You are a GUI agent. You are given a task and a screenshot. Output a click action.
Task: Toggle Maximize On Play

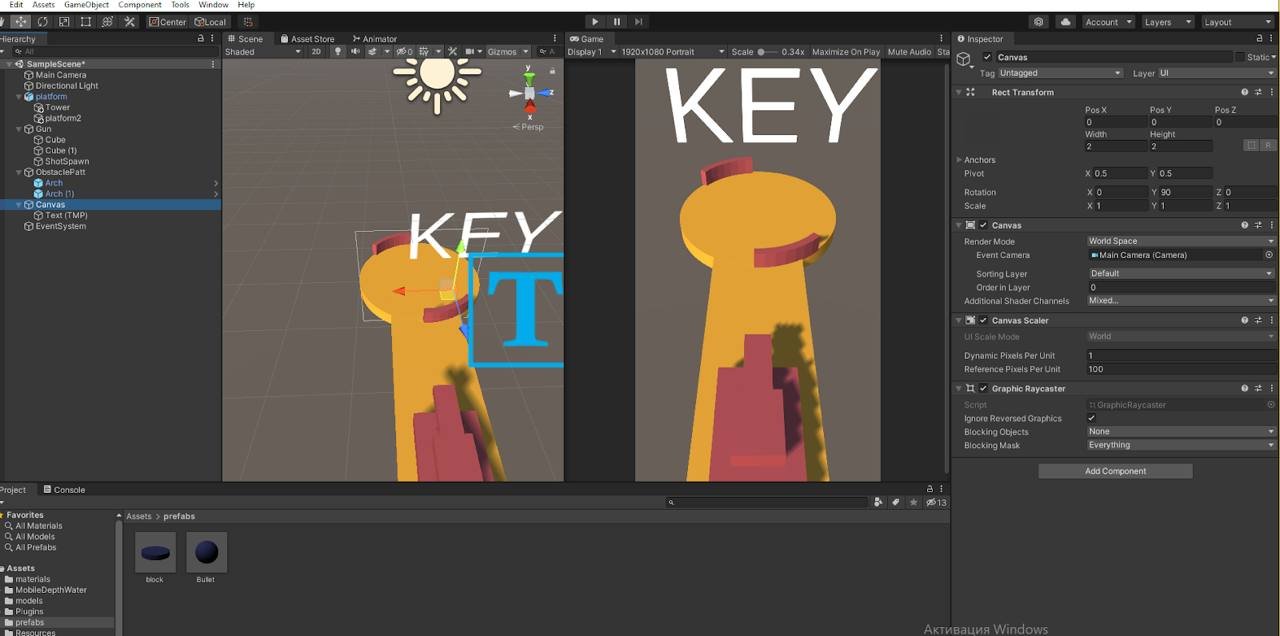(x=846, y=52)
